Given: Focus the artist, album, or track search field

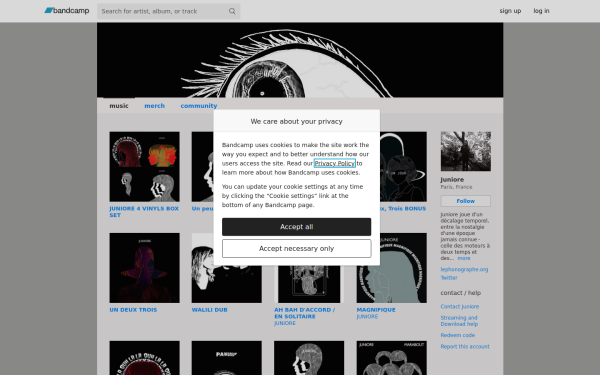Looking at the screenshot, I should pos(168,11).
